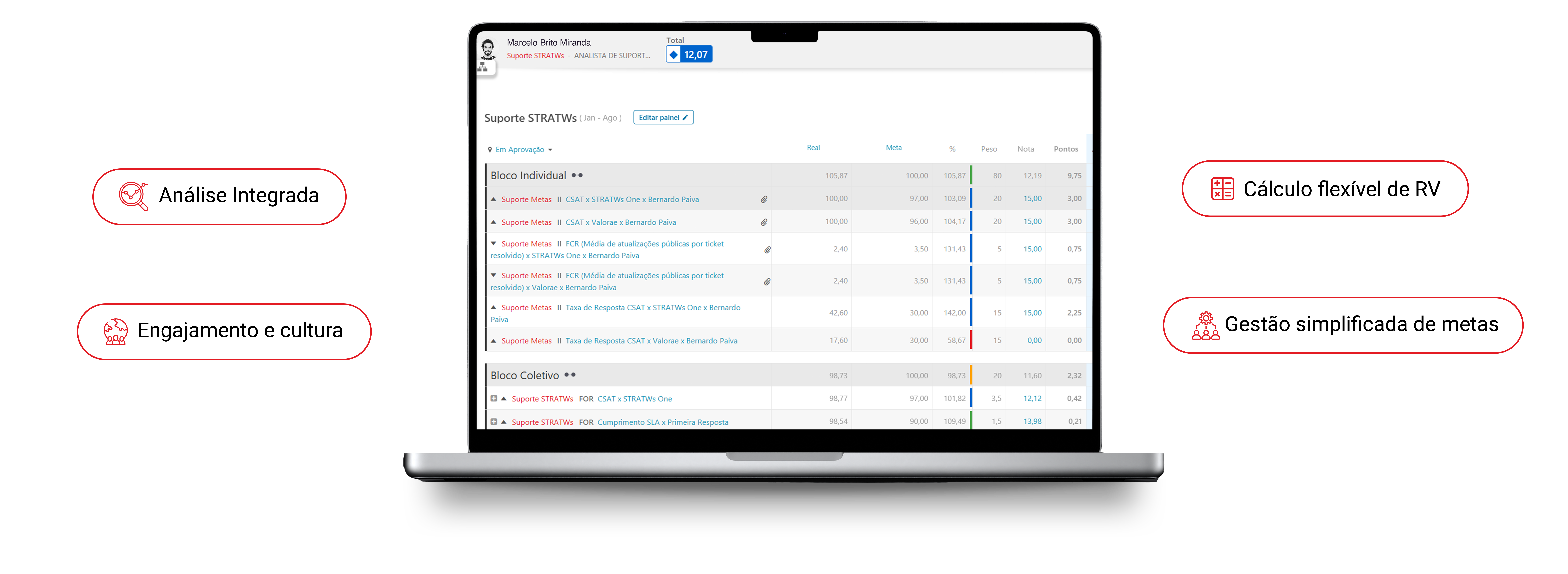Screen dimensions: 1568x574
Task: Toggle triangle on Taxa de Resposta CSAT x Valorae row
Action: (494, 341)
